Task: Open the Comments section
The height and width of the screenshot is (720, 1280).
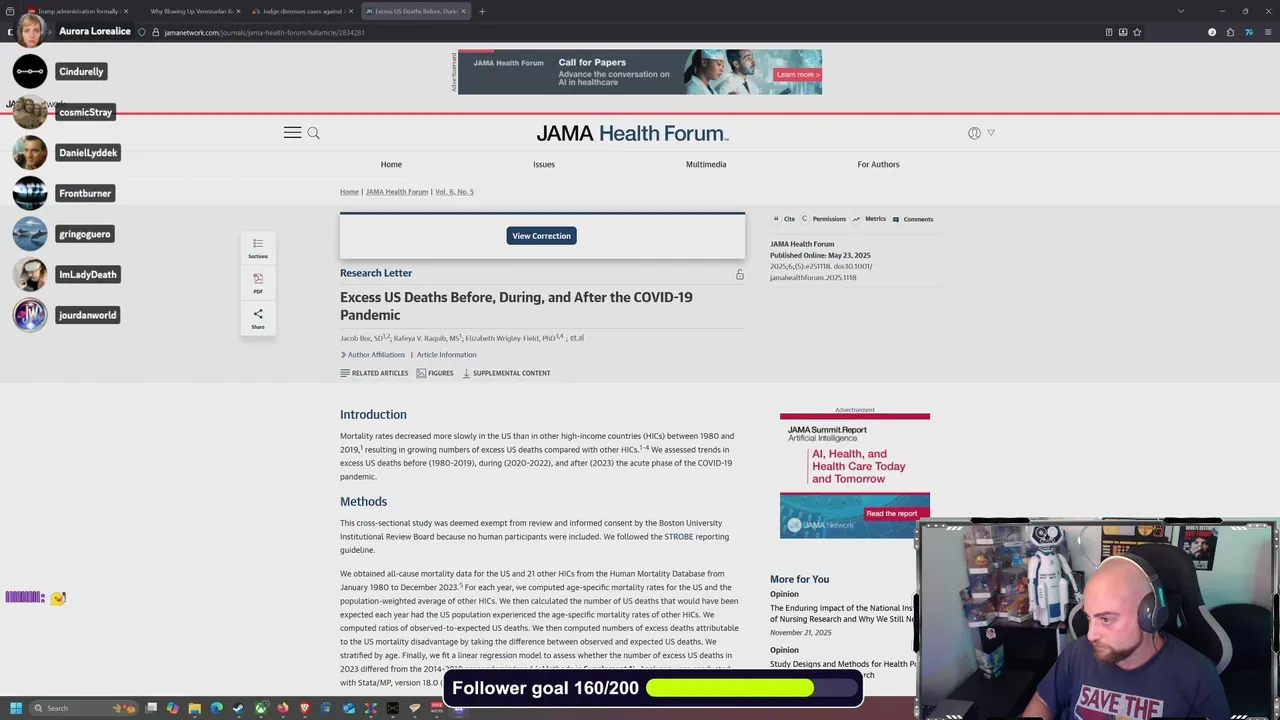Action: 913,219
